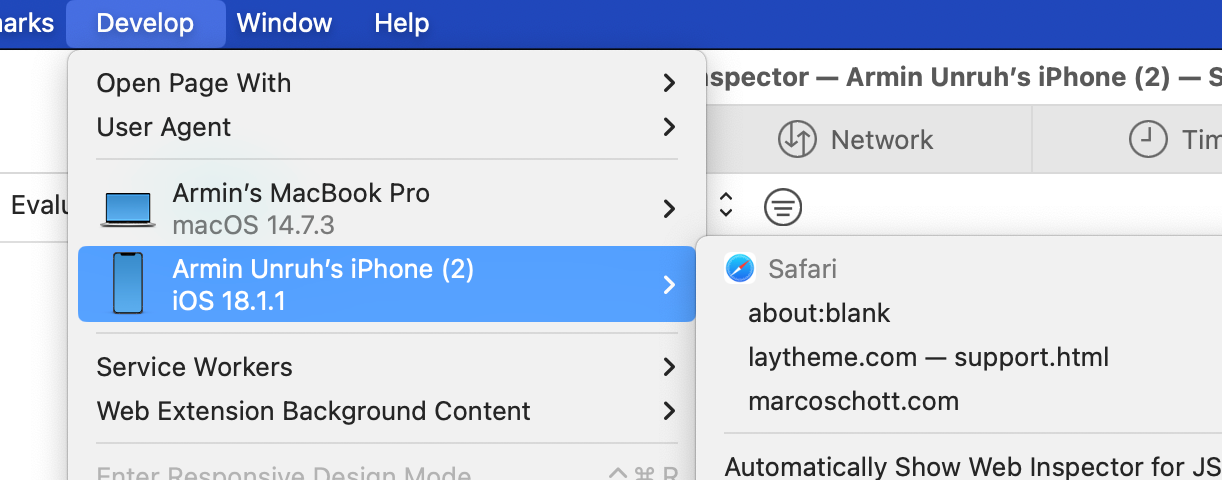Click the Network tab icon
1222x480 pixels.
point(797,140)
